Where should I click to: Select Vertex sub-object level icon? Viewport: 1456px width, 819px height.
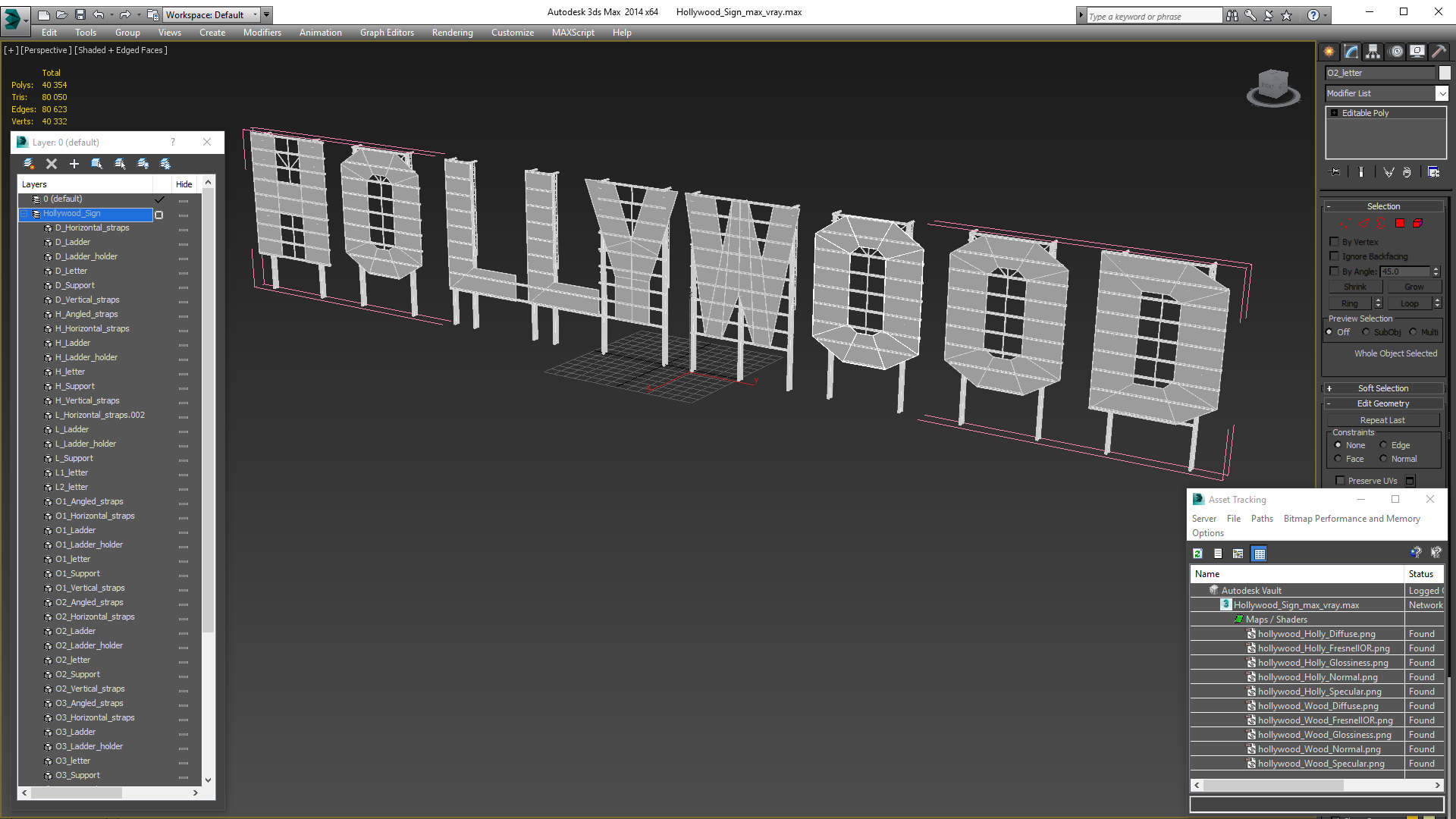click(x=1345, y=223)
